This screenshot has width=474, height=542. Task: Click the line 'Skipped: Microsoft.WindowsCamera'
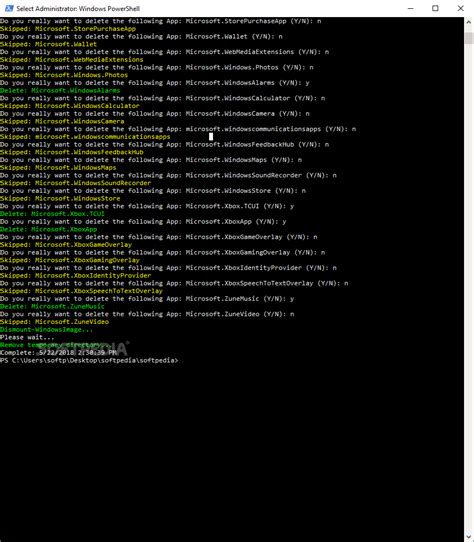point(62,121)
